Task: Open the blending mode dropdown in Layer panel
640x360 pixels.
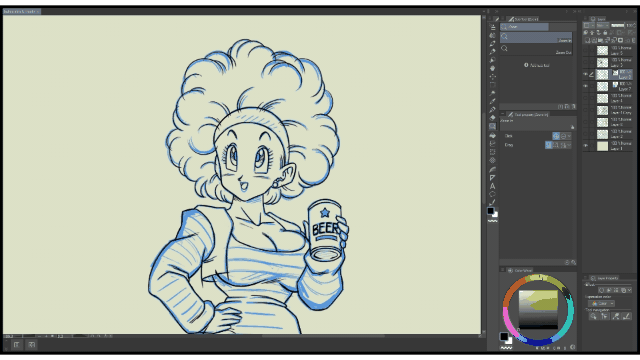Action: click(602, 25)
